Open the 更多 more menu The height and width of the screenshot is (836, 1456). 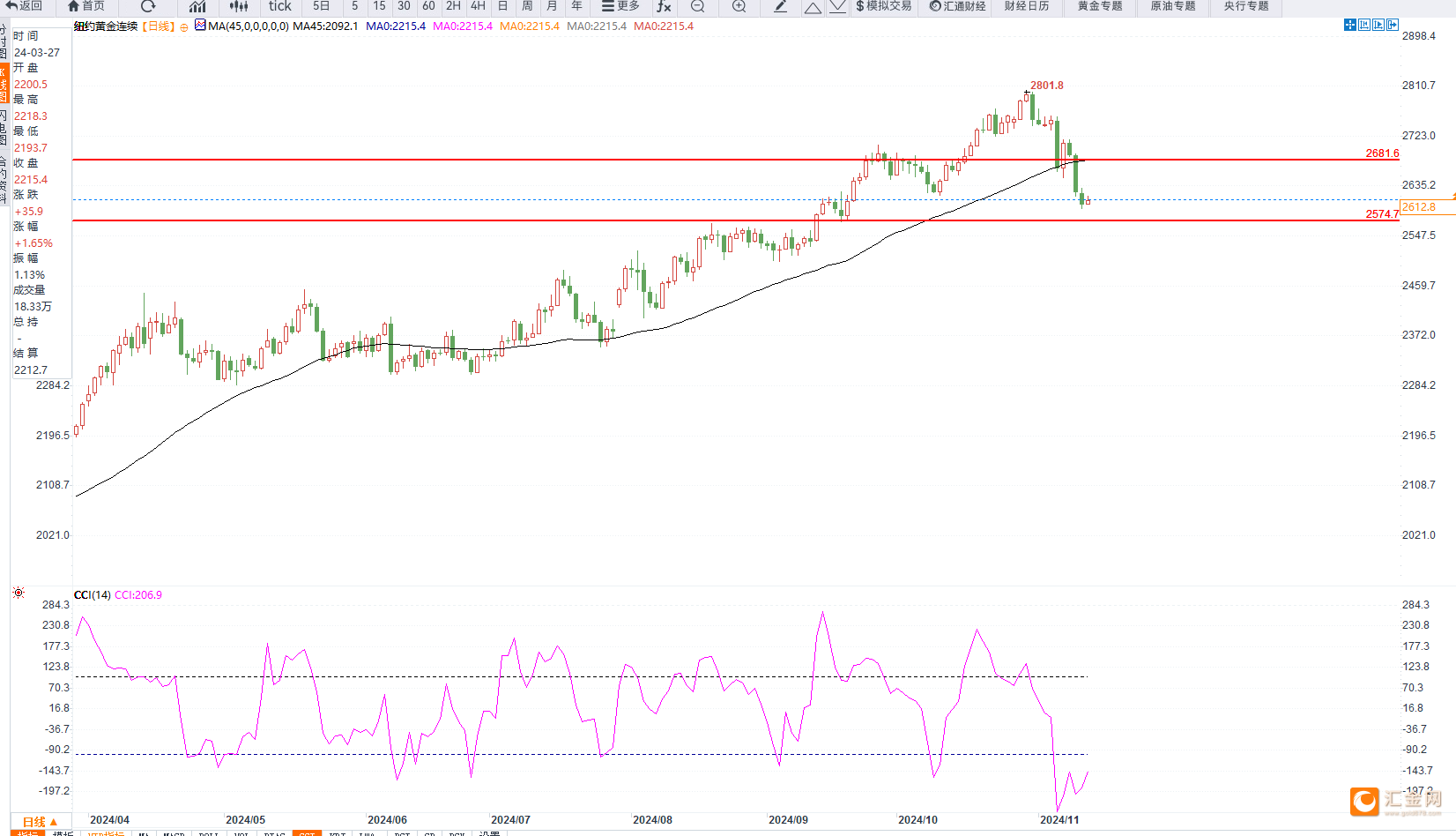coord(620,6)
